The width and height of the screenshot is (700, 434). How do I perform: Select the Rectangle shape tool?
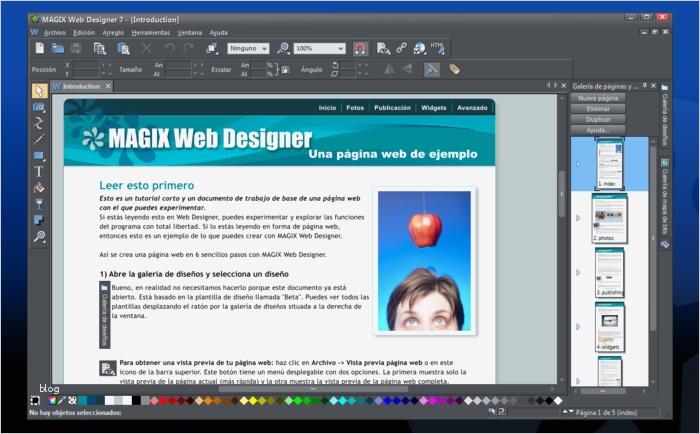[39, 155]
